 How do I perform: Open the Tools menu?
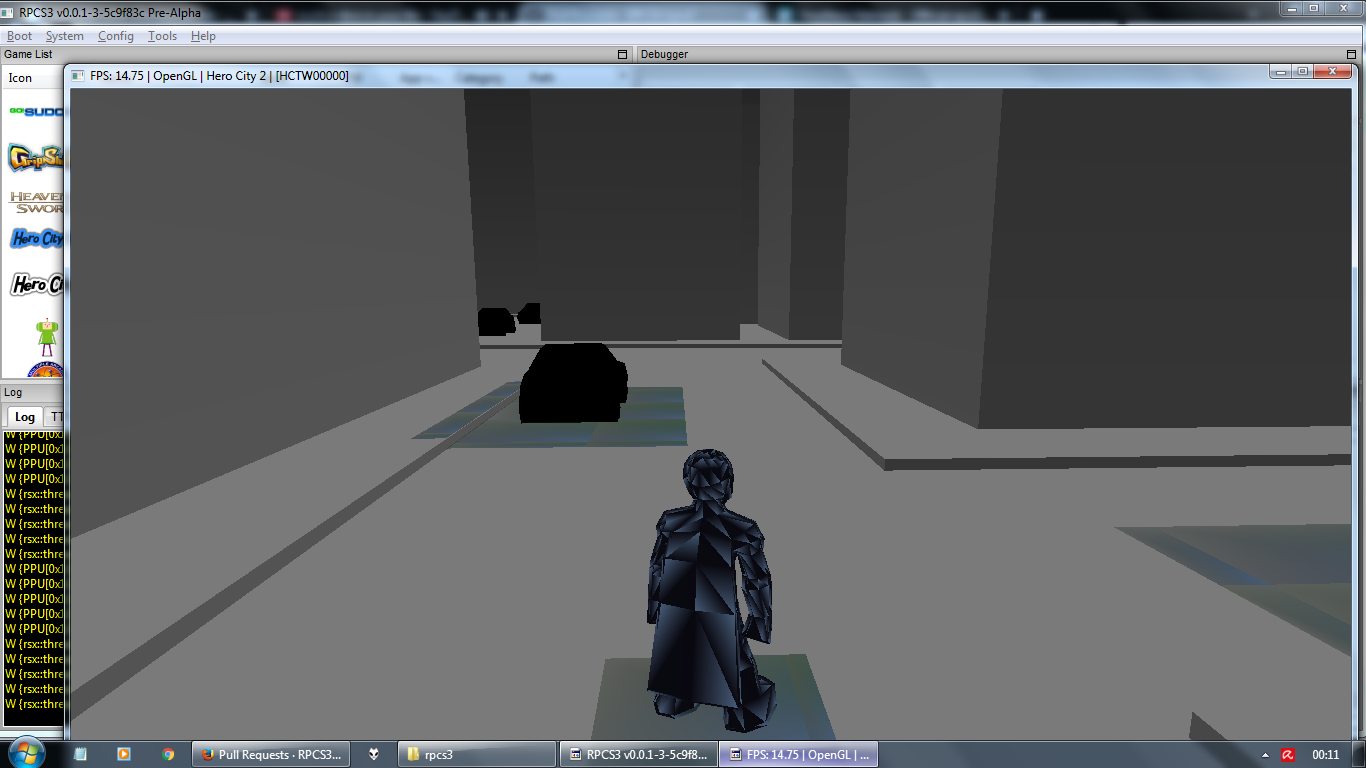(x=162, y=36)
